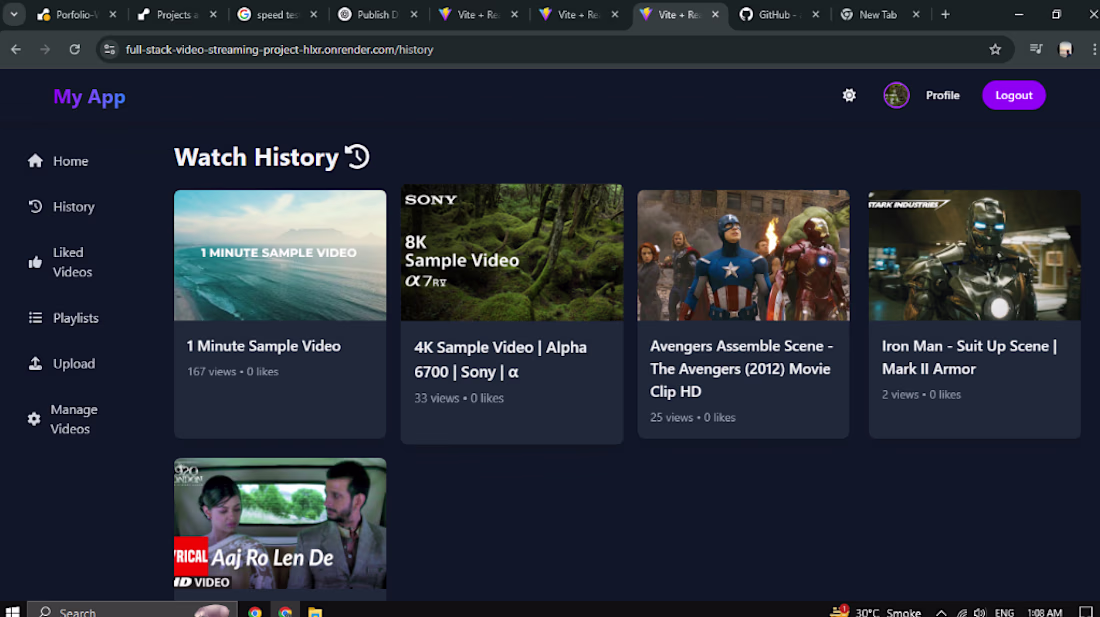This screenshot has width=1100, height=617.
Task: Open the media control icon in toolbar
Action: 1035,49
